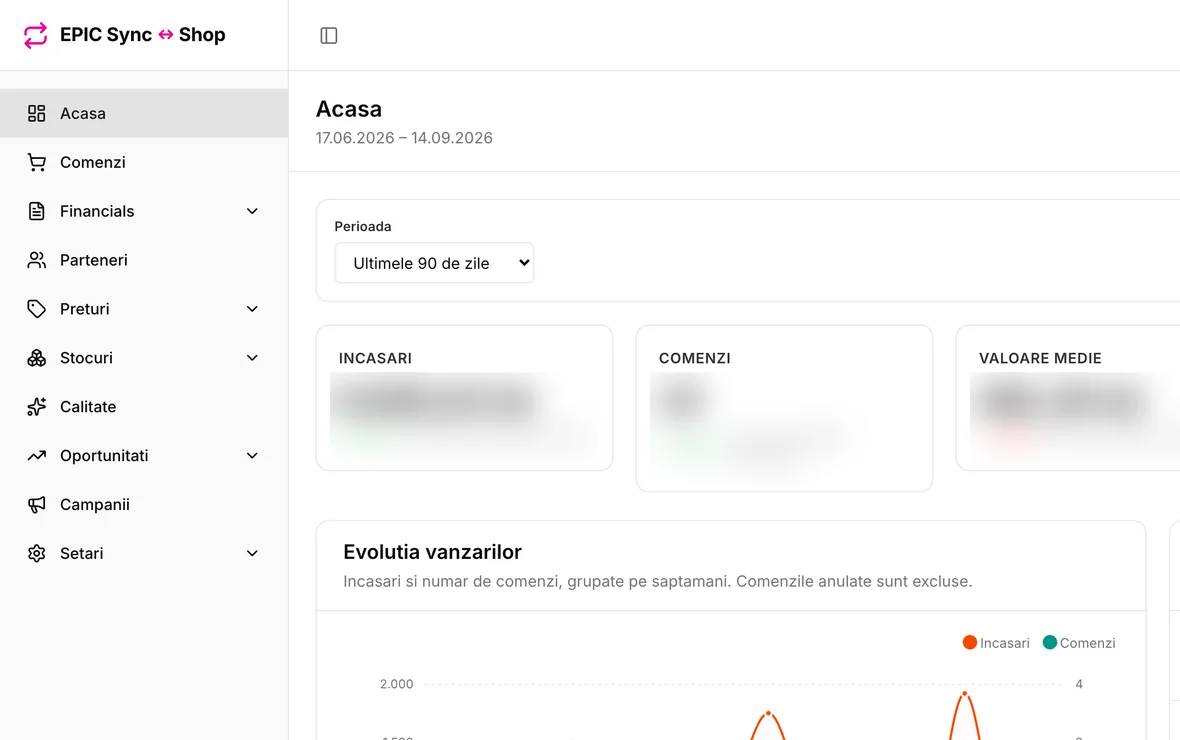The height and width of the screenshot is (740, 1180).
Task: Open the Financials menu item
Action: (144, 211)
